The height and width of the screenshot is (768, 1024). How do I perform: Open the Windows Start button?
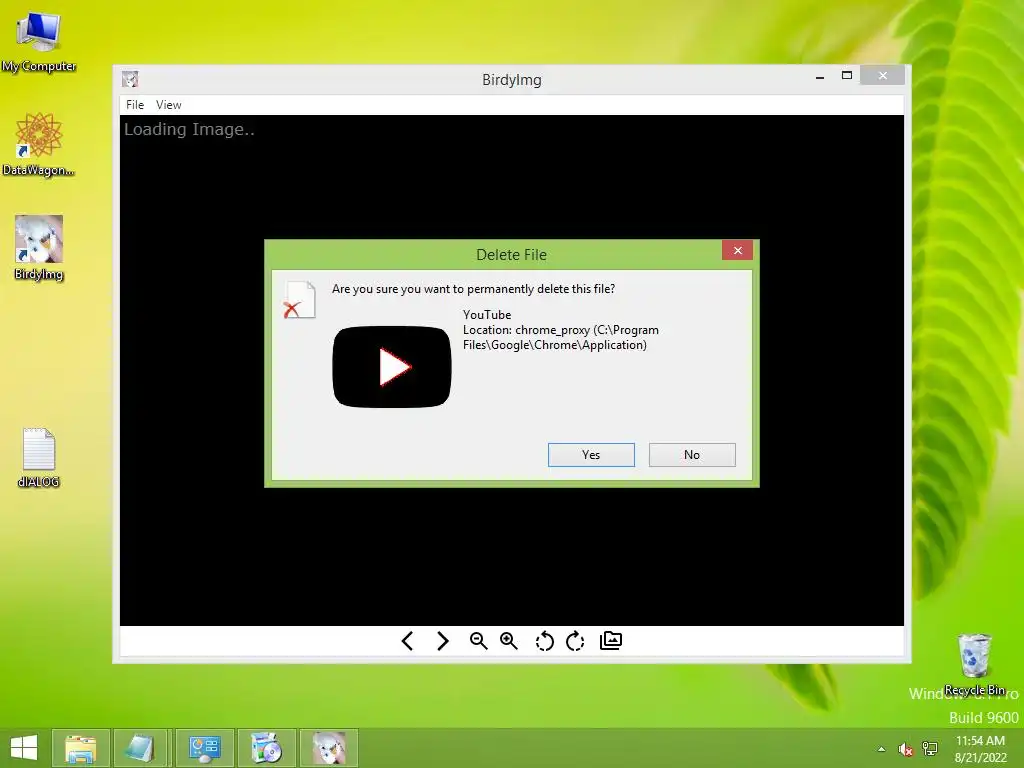pos(24,748)
